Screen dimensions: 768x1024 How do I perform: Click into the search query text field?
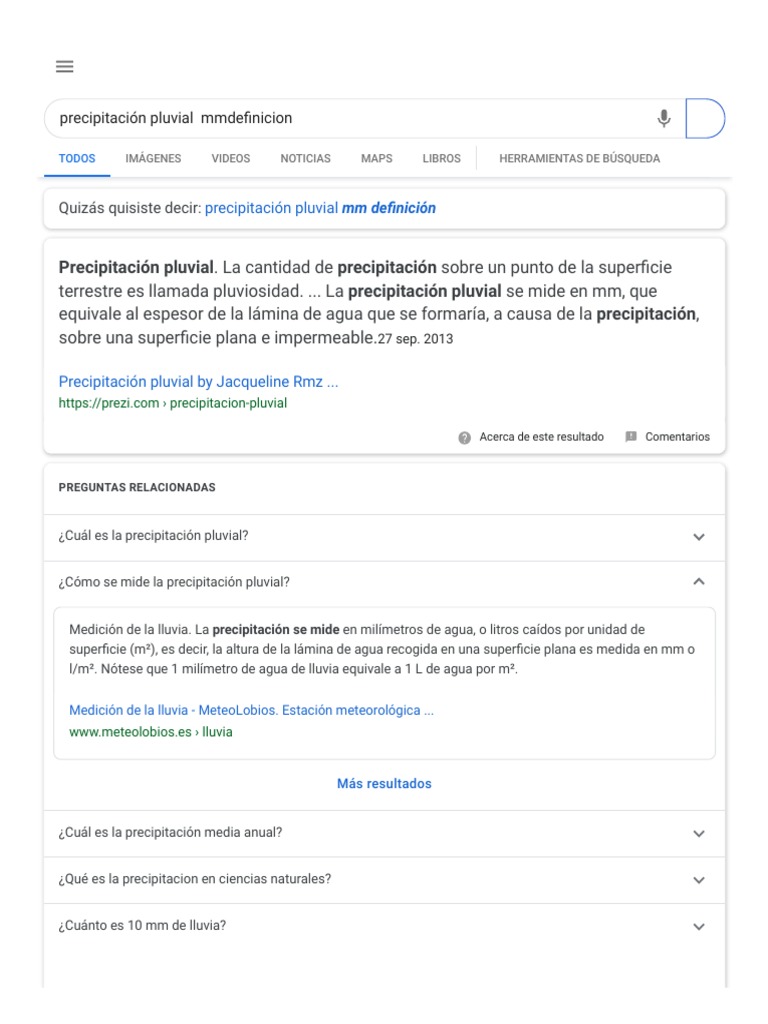pyautogui.click(x=340, y=118)
